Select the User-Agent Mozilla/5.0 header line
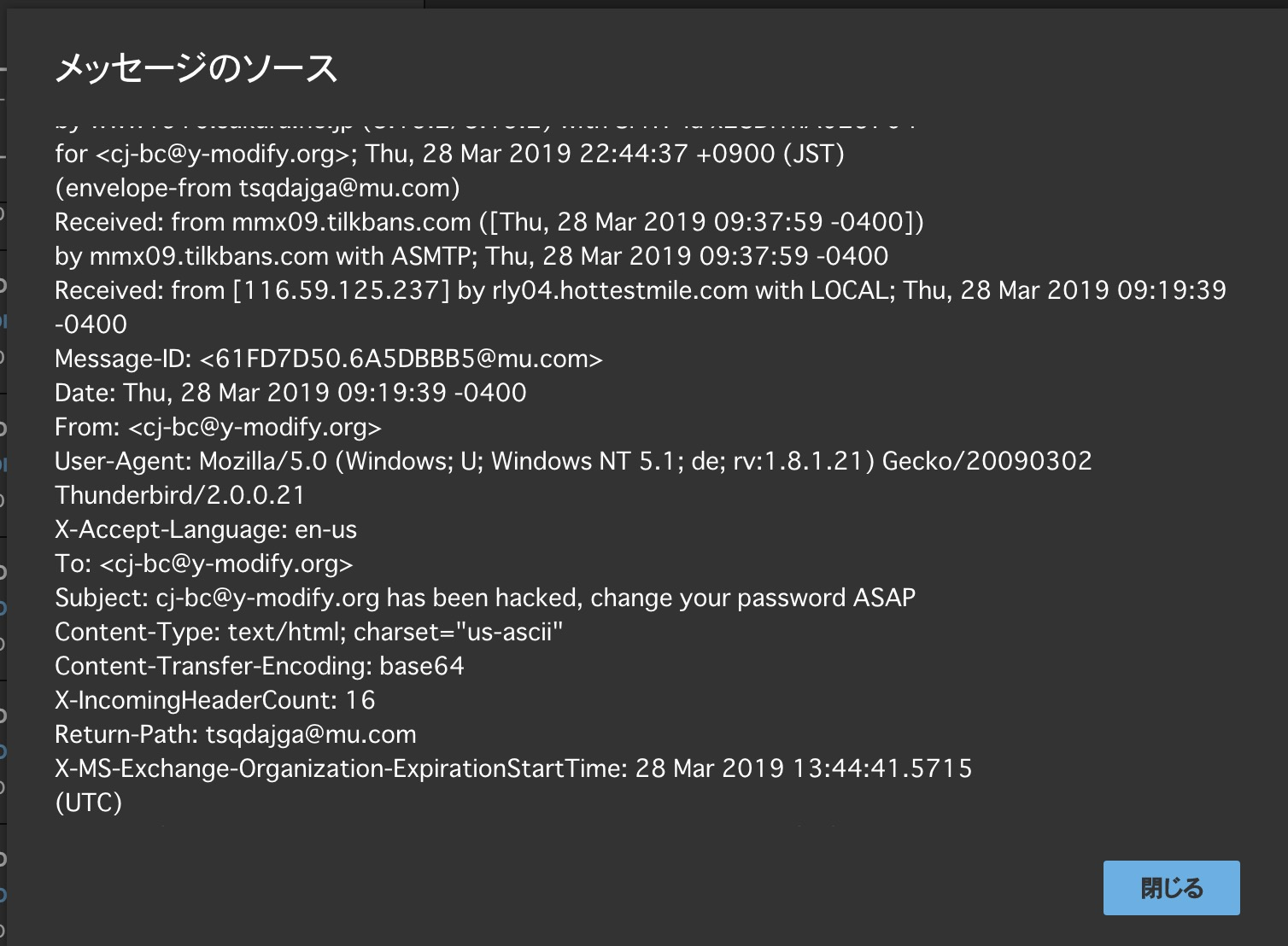The image size is (1288, 946). [x=573, y=461]
